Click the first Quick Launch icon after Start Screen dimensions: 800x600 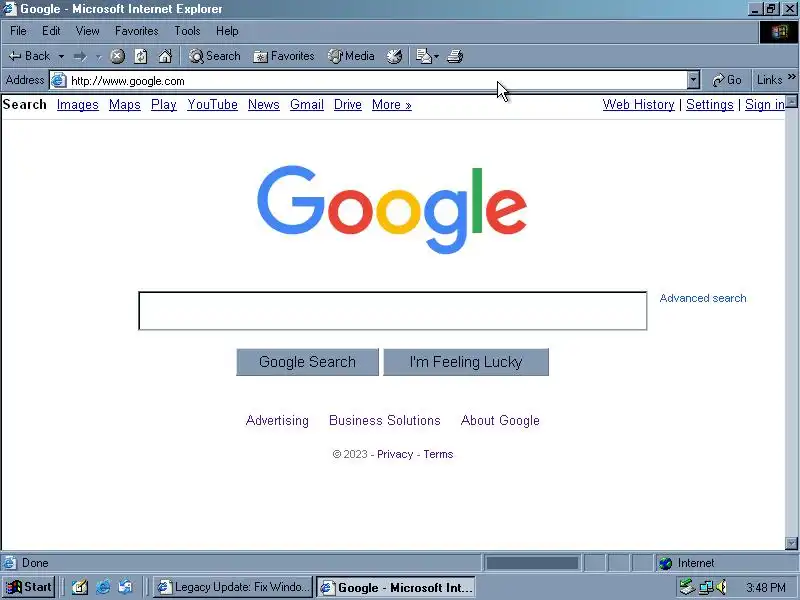(x=79, y=587)
